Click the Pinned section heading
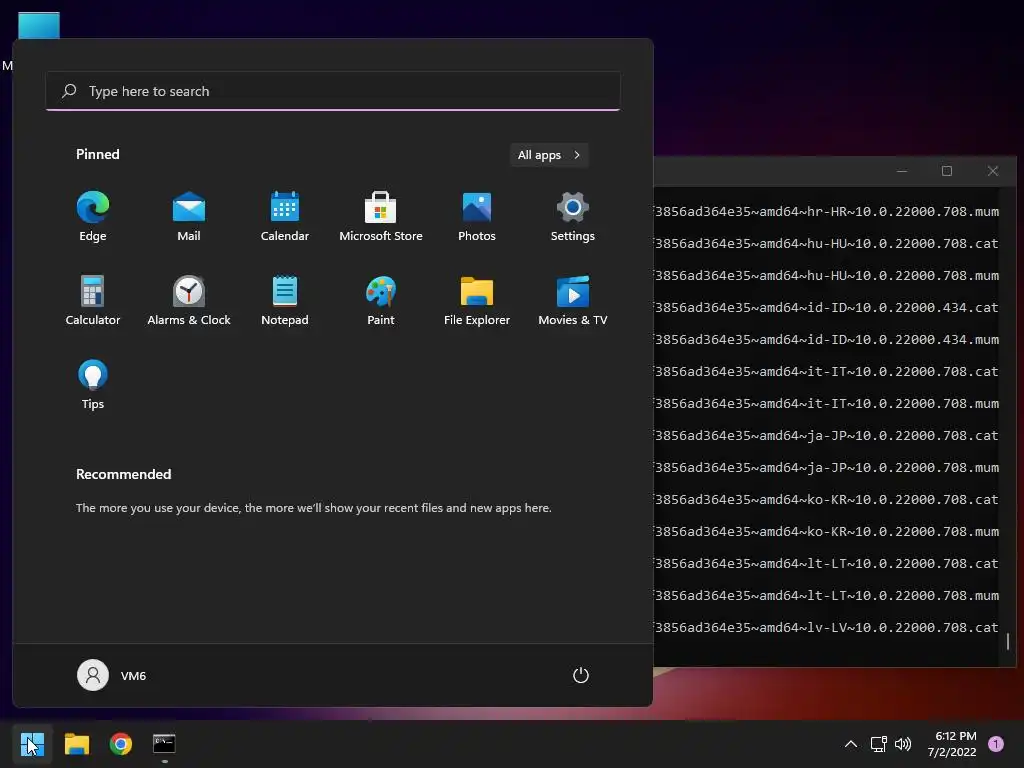1024x768 pixels. (98, 154)
